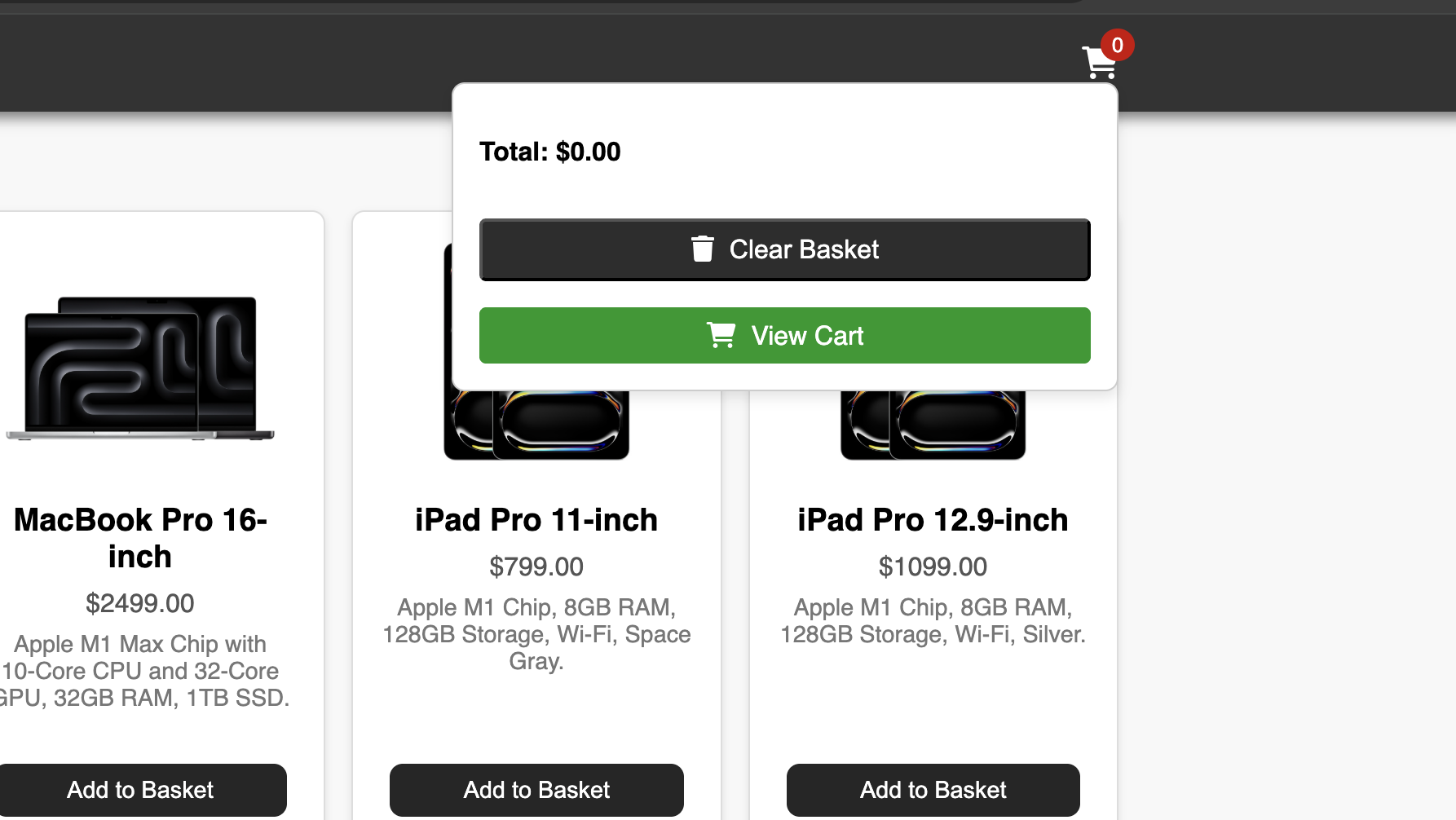Screen dimensions: 1456x820
Task: Add the iPad Pro 11-inch to basket
Action: point(536,789)
